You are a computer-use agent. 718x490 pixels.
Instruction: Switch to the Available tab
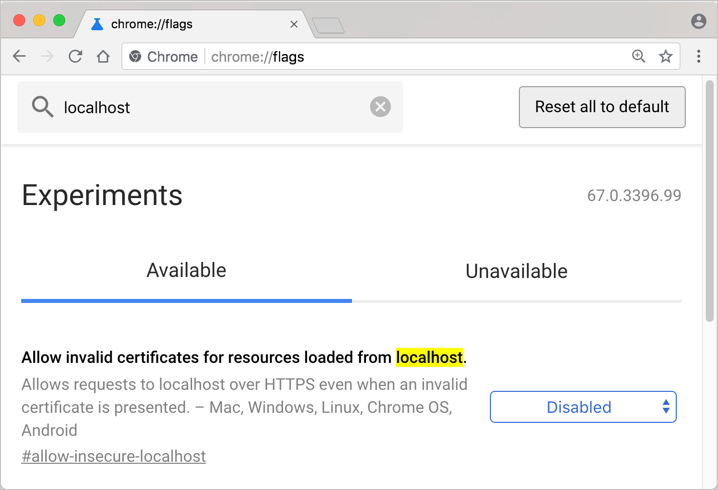pyautogui.click(x=186, y=271)
